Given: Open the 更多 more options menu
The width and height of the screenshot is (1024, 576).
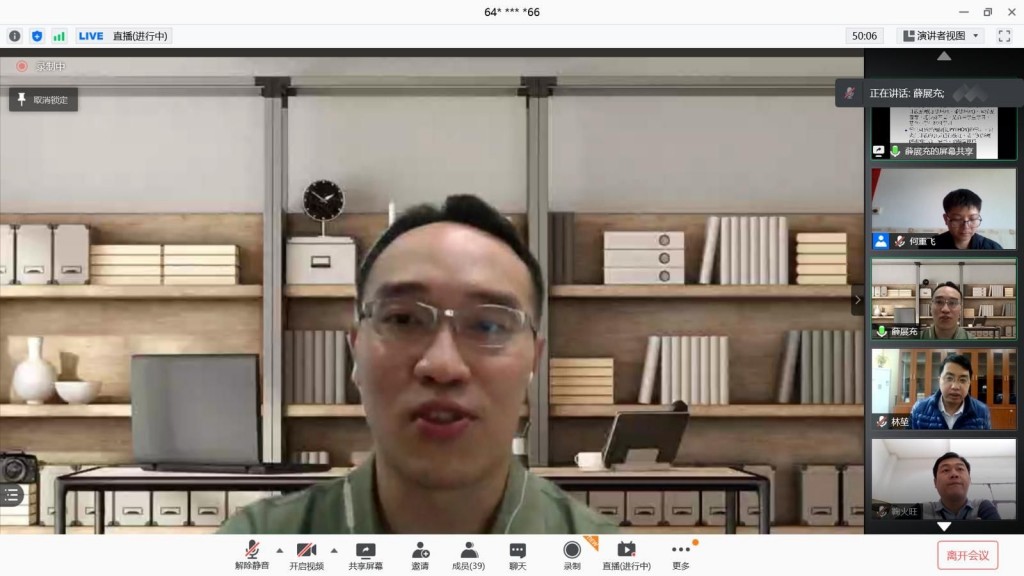Looking at the screenshot, I should (x=680, y=554).
